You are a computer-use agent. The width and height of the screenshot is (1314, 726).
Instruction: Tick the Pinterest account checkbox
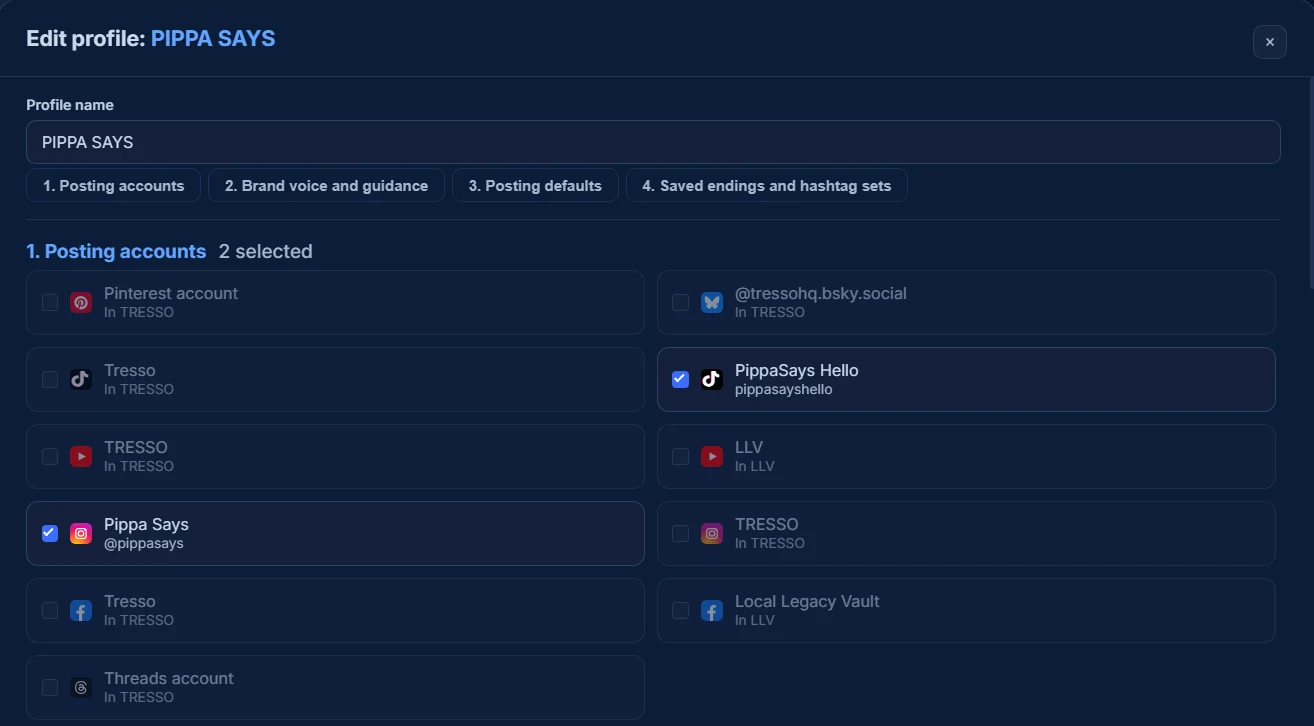[x=50, y=302]
